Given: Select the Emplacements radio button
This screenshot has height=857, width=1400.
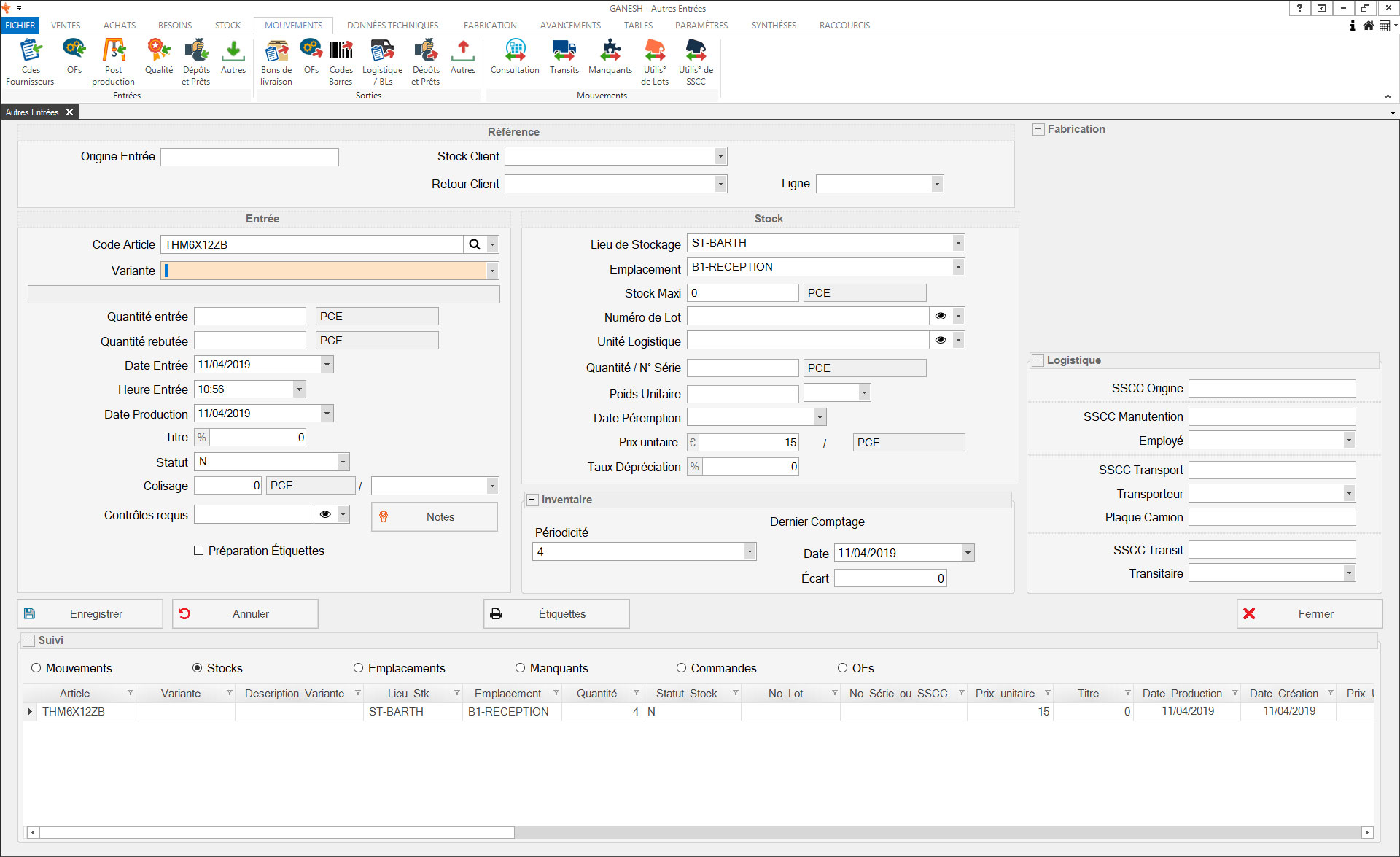Looking at the screenshot, I should (358, 668).
